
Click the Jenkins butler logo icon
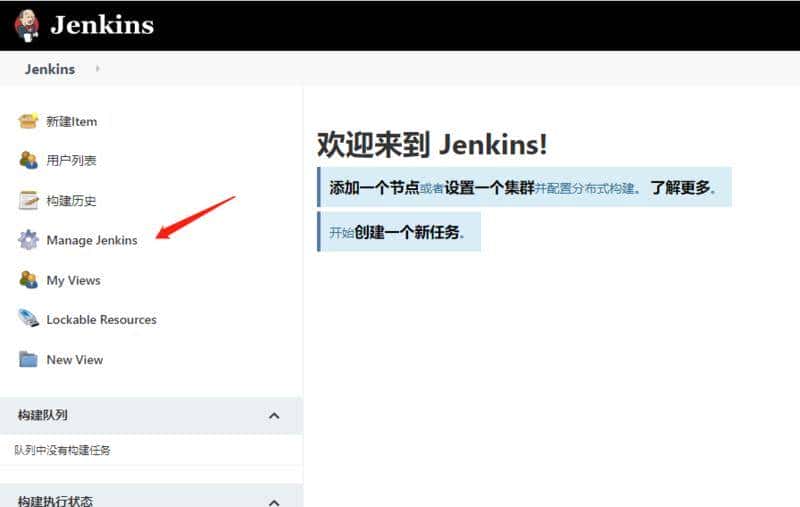click(27, 25)
